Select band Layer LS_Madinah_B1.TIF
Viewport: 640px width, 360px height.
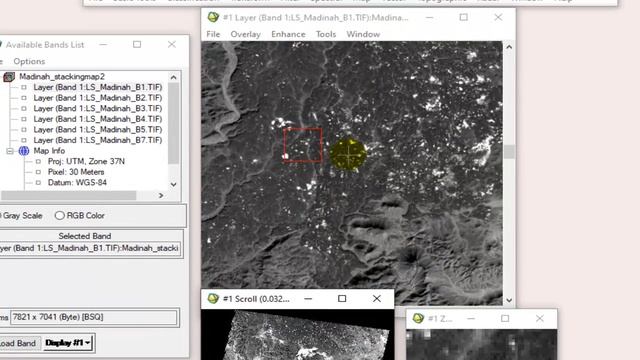tap(98, 87)
